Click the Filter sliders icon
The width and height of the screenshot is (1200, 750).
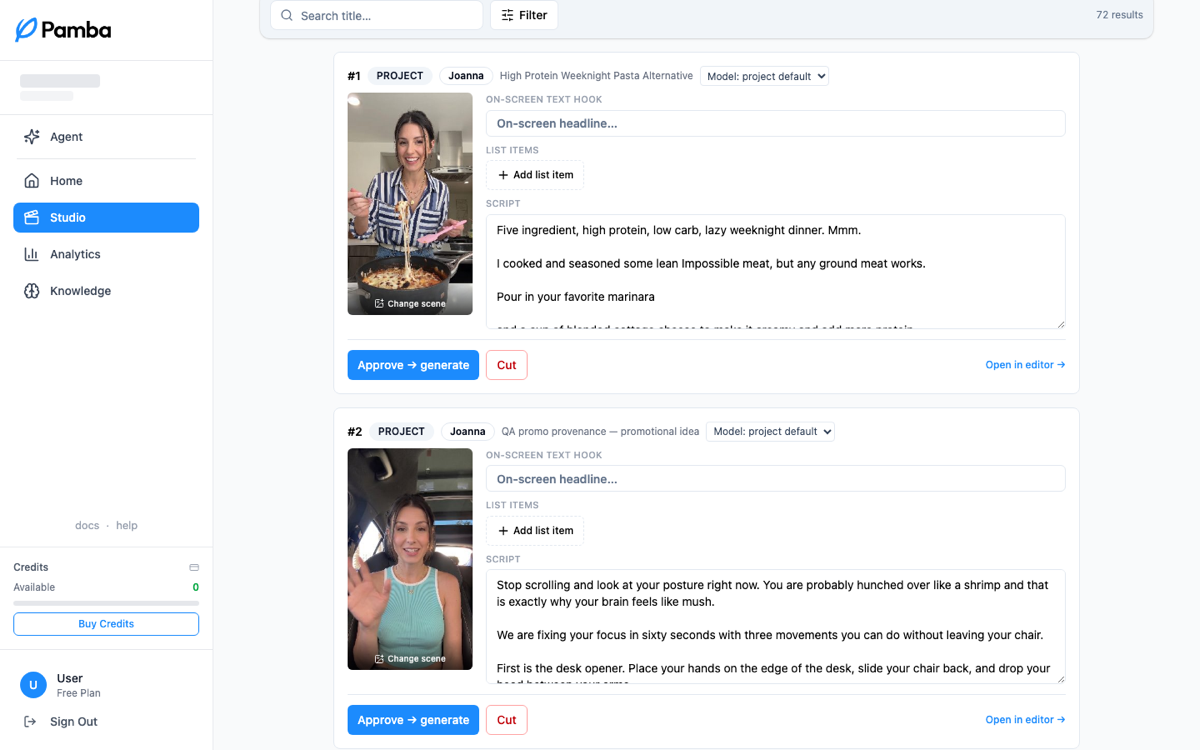click(508, 15)
